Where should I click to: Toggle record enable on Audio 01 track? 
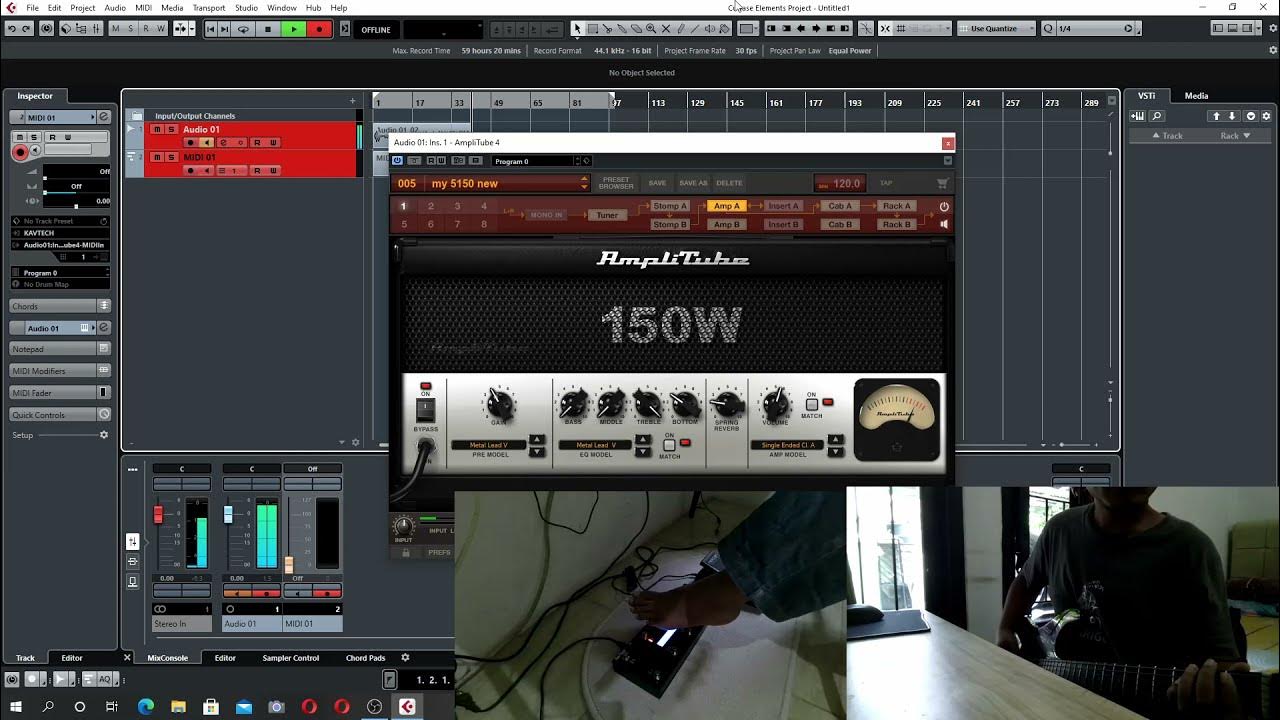(x=190, y=143)
